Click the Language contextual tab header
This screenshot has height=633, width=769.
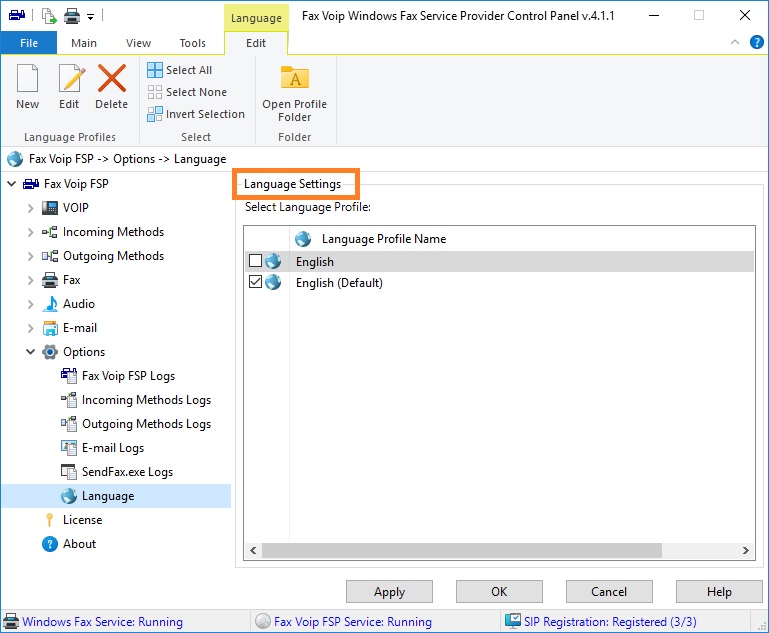(256, 18)
